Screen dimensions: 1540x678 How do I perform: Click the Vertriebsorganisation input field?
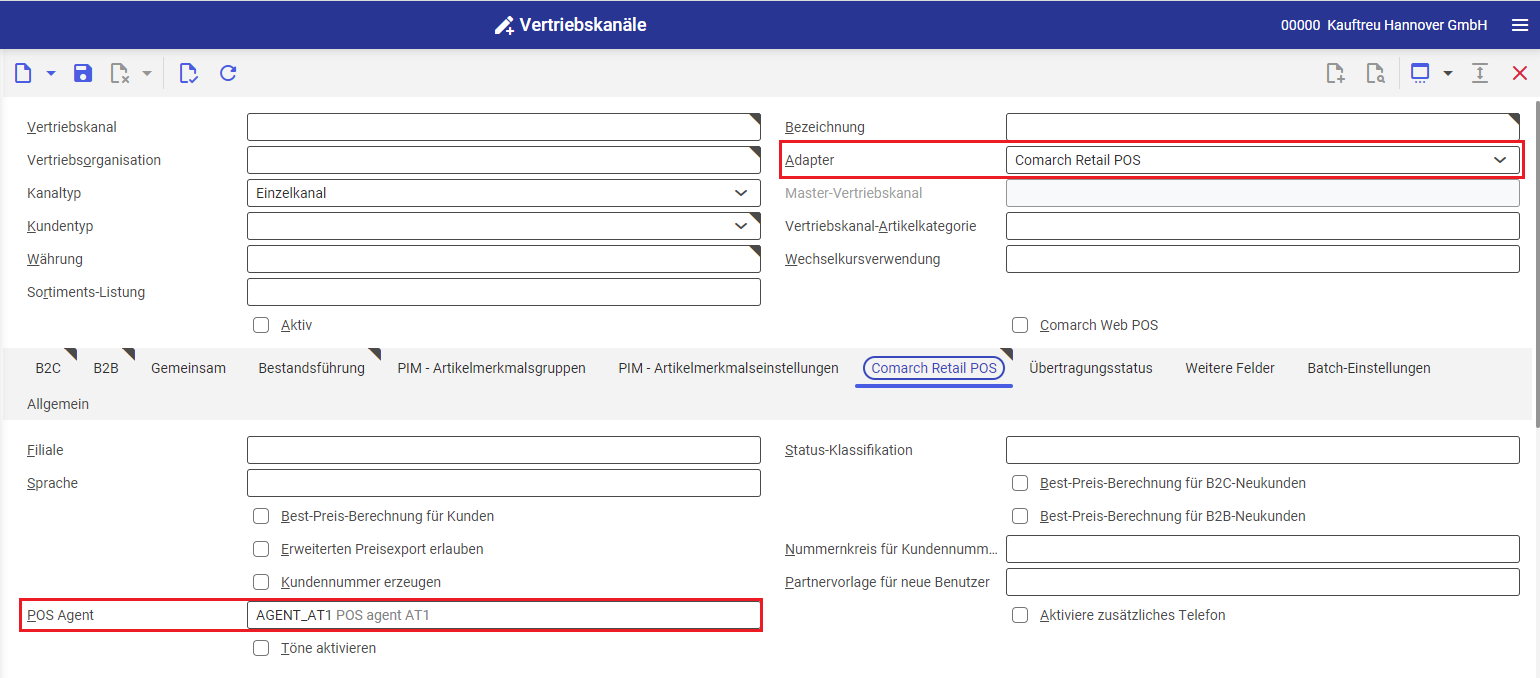click(x=504, y=160)
